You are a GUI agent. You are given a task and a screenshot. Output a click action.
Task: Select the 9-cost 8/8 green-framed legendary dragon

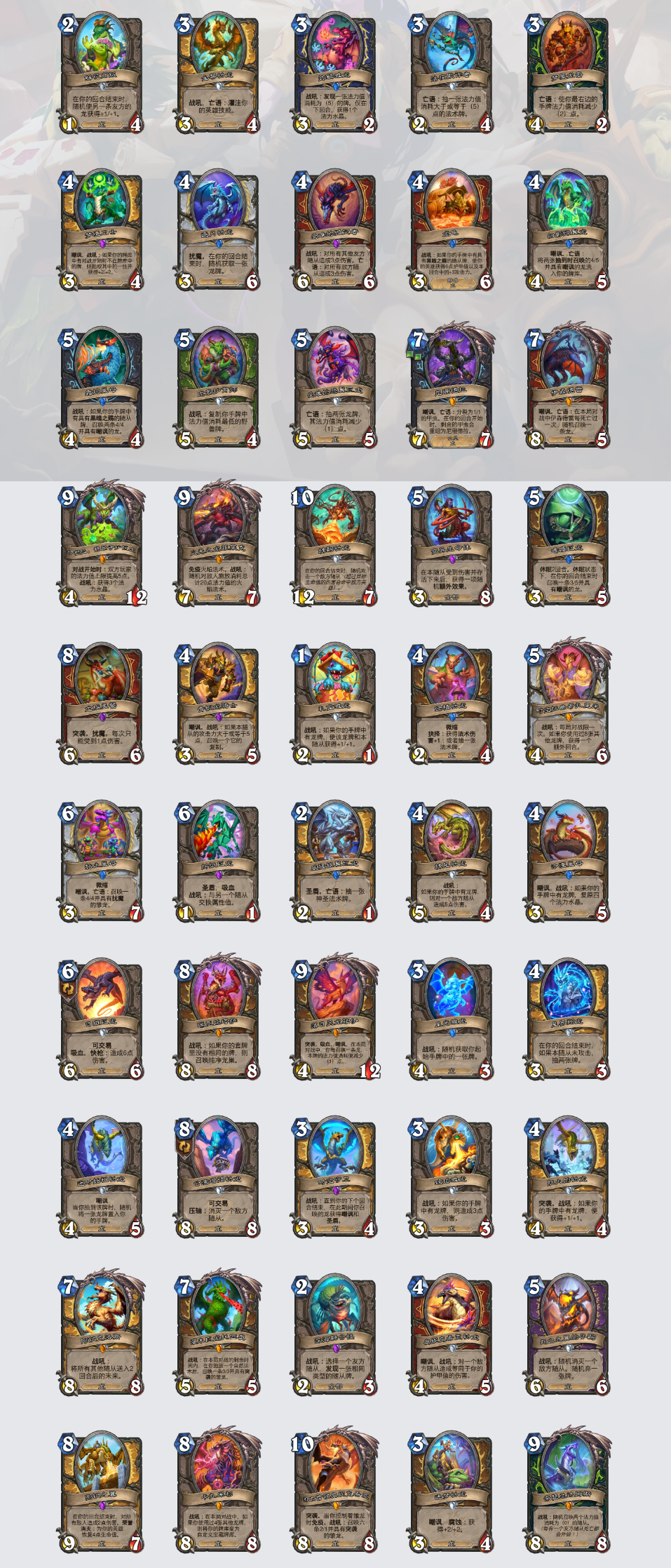(569, 1492)
